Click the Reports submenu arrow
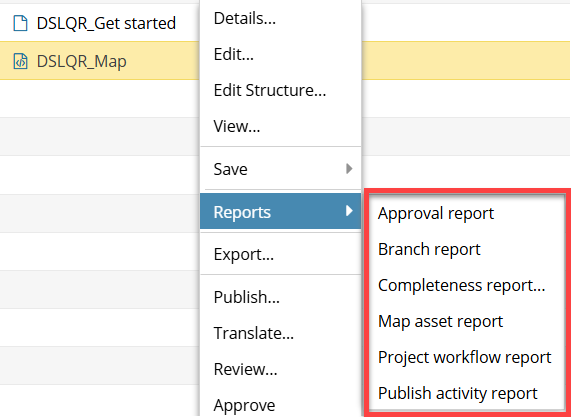 (349, 211)
